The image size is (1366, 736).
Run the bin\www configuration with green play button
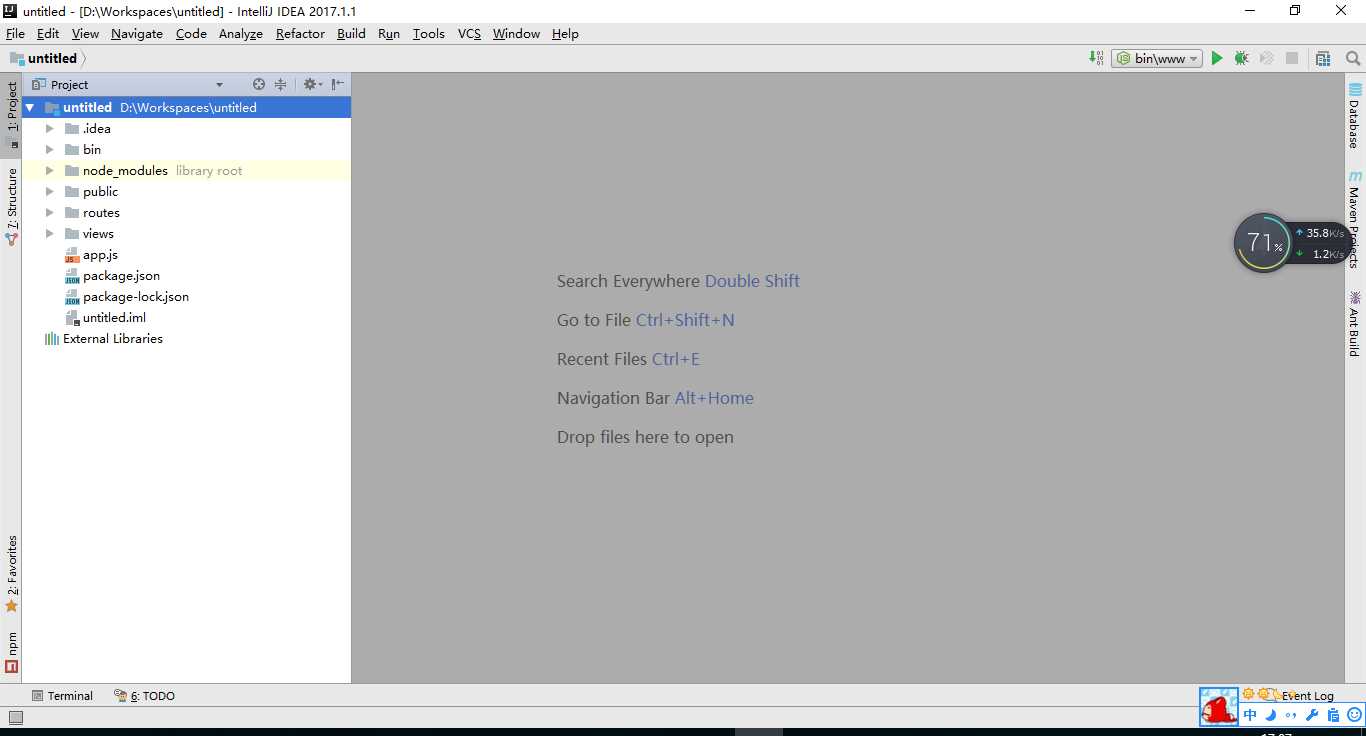[1217, 59]
